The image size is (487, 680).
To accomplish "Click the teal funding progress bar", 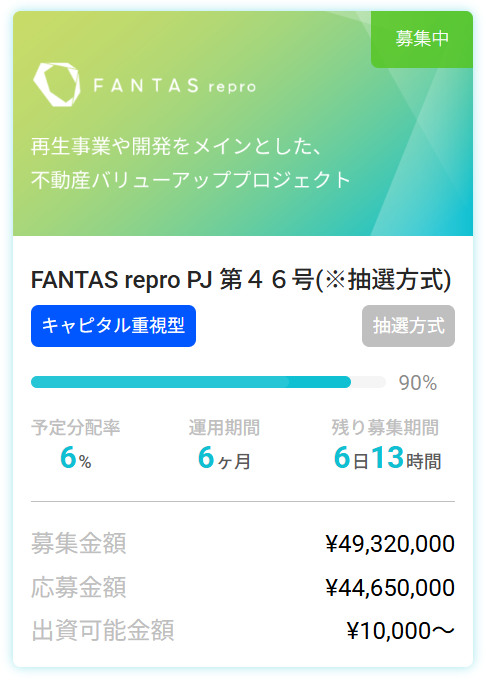I will pos(208,382).
